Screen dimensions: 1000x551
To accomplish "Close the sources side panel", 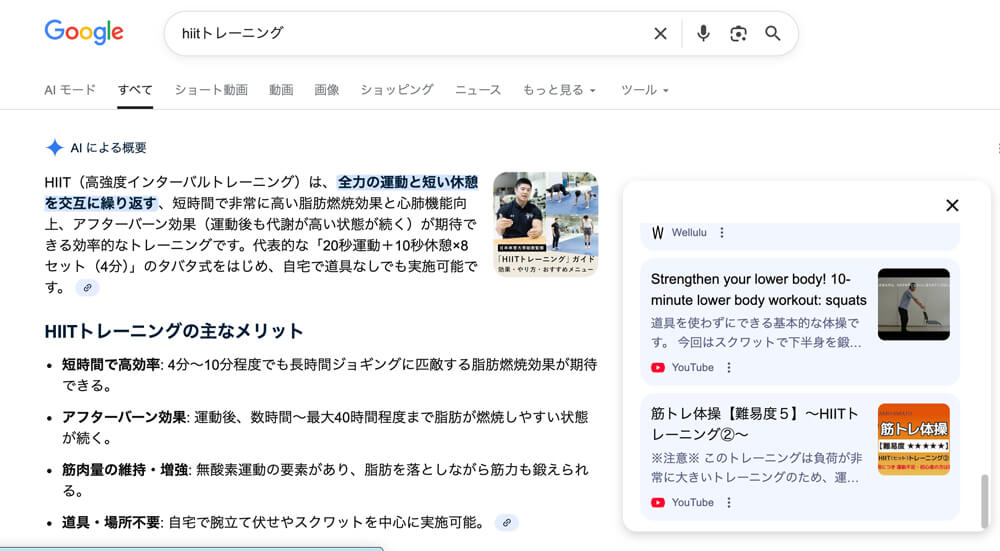I will pyautogui.click(x=952, y=205).
